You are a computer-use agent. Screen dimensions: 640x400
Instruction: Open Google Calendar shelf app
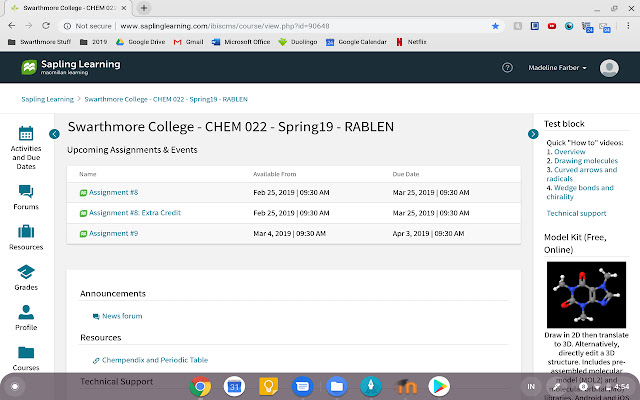pyautogui.click(x=234, y=386)
